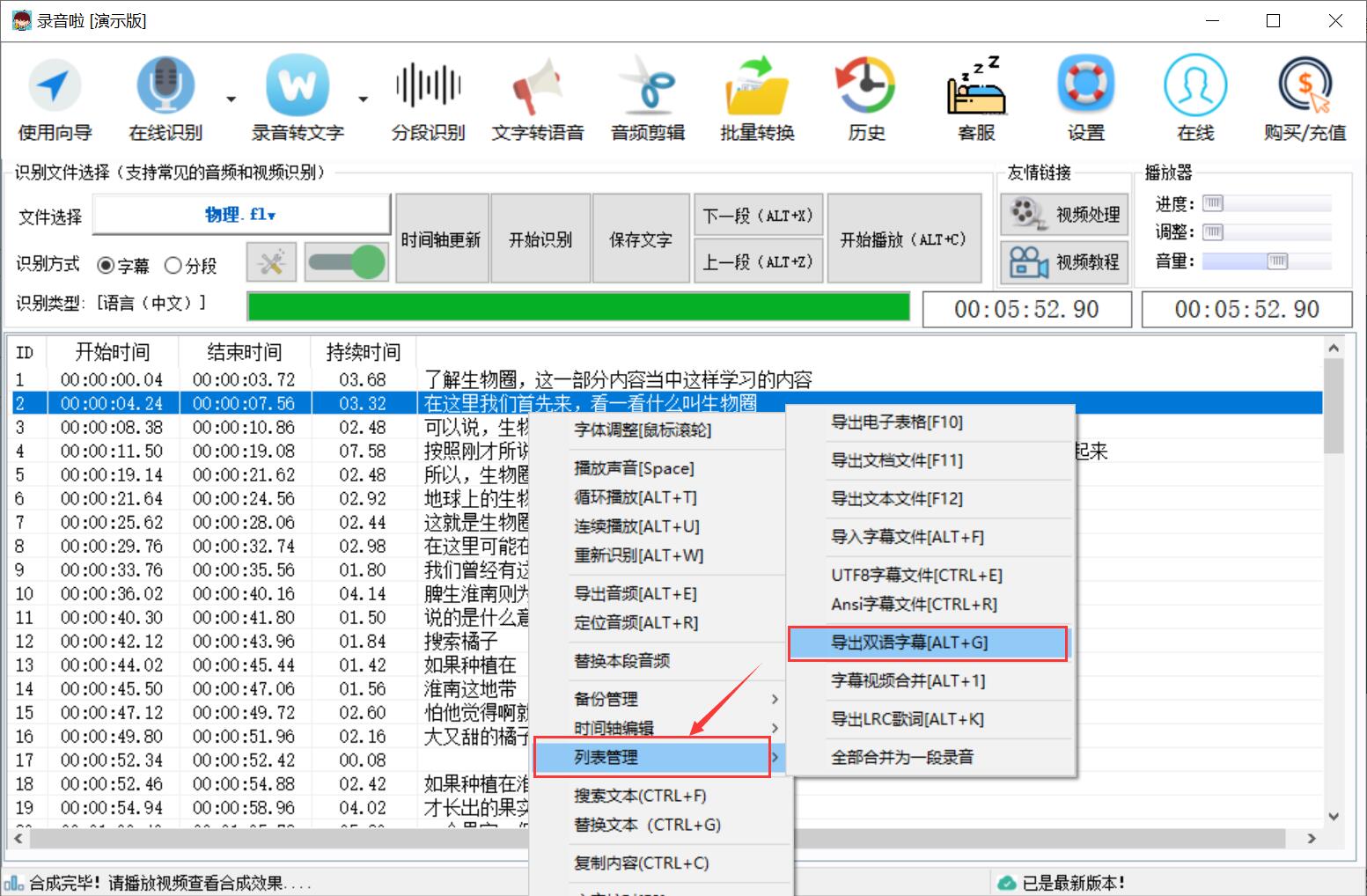Image resolution: width=1367 pixels, height=896 pixels.
Task: Open 录音转文字 tool
Action: tap(298, 99)
